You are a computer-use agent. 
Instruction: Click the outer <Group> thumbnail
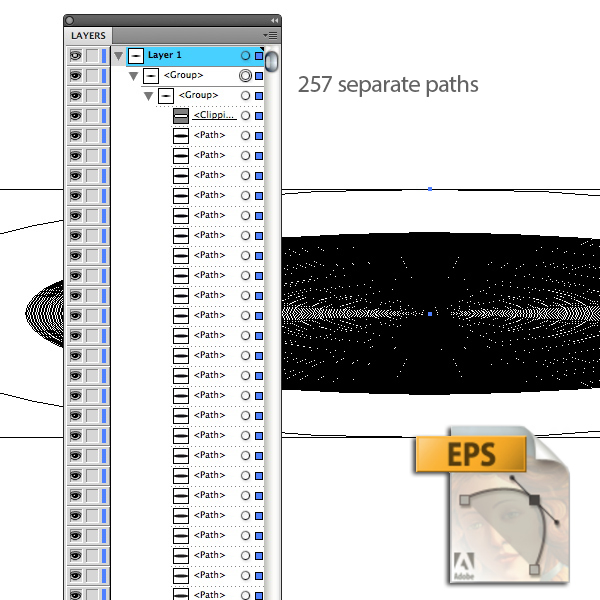click(x=151, y=76)
